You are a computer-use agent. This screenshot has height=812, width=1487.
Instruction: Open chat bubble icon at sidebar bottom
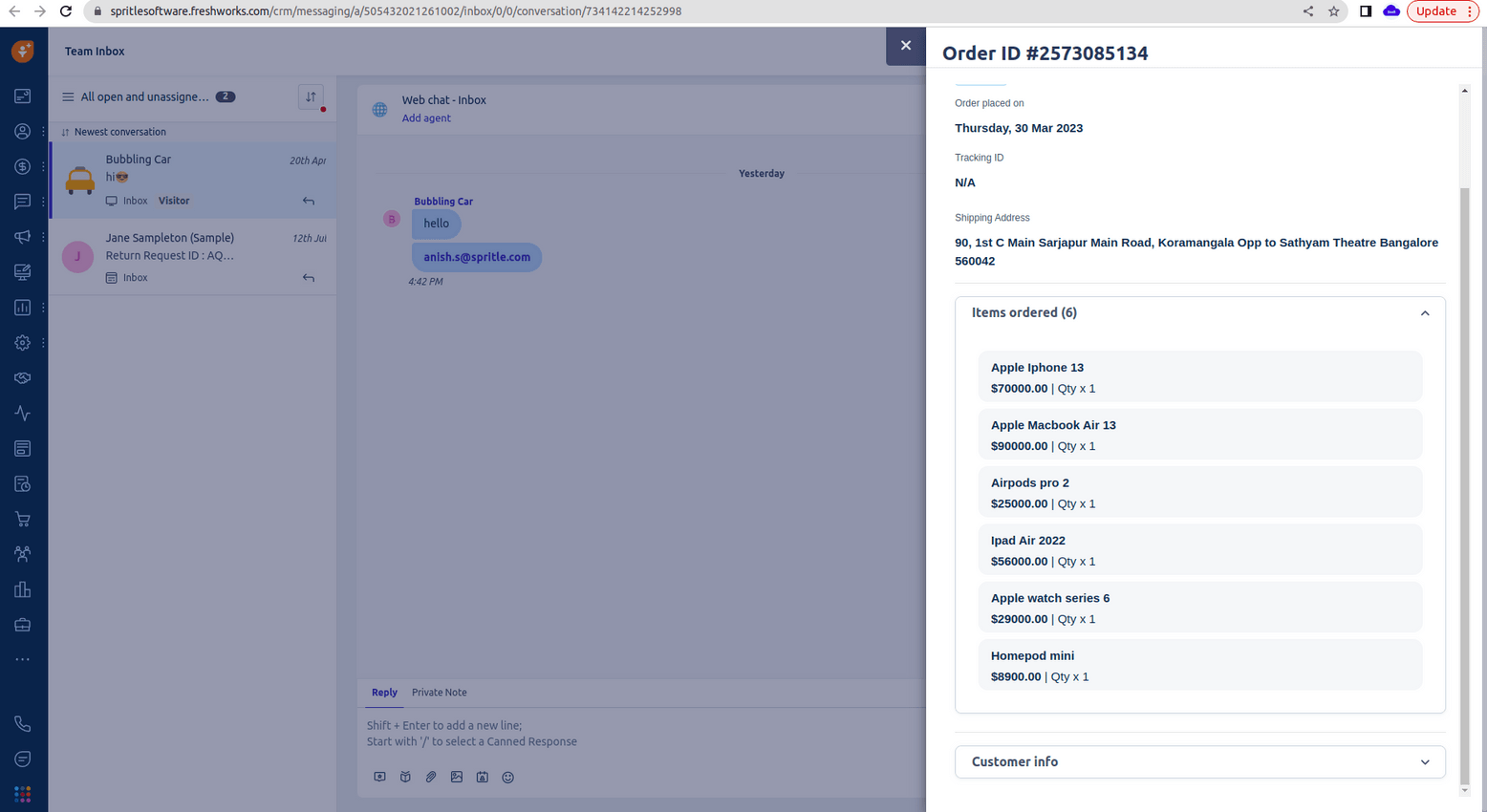(x=22, y=759)
